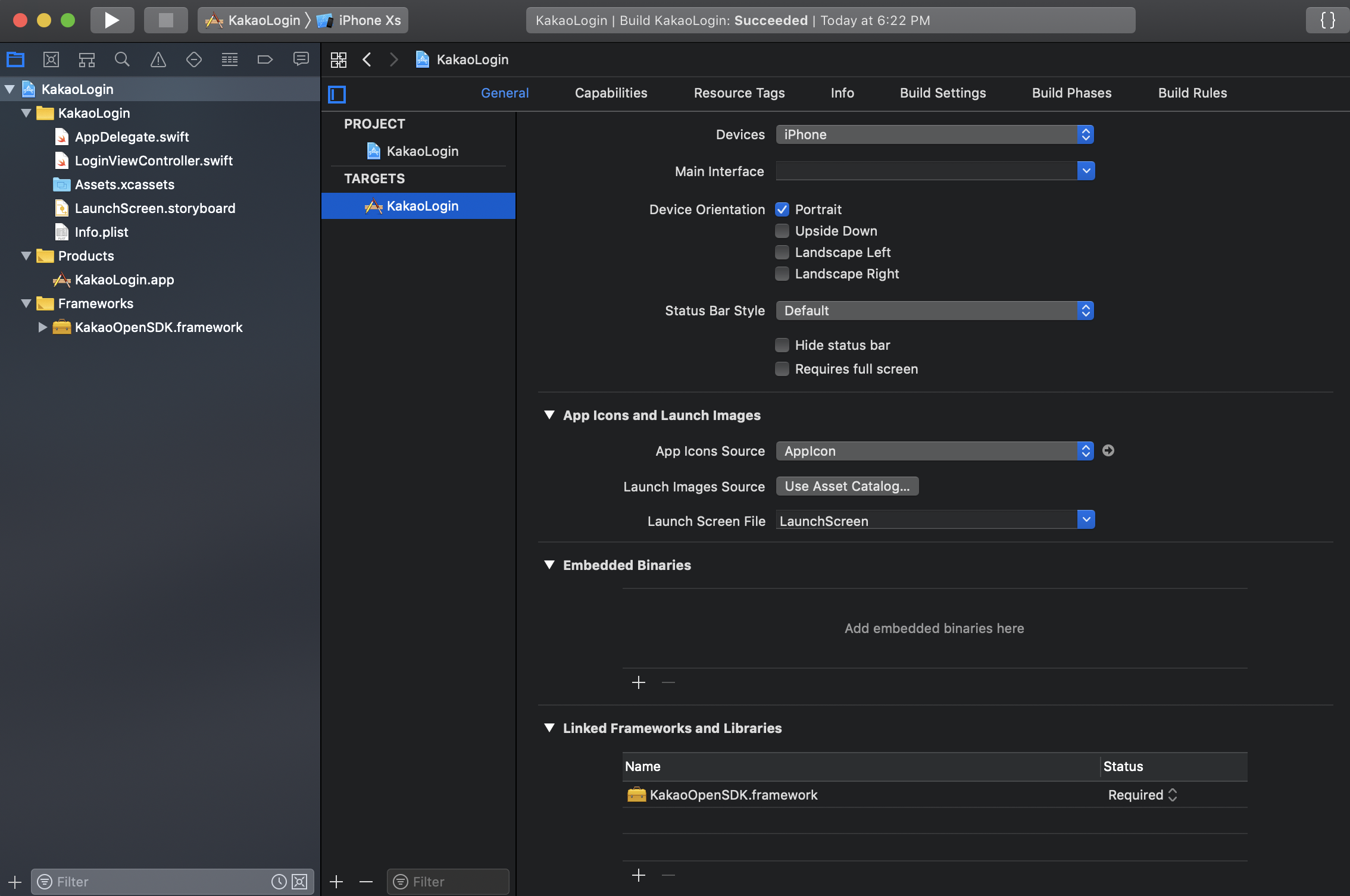Open the Report navigator icon
Image resolution: width=1350 pixels, height=896 pixels.
pyautogui.click(x=301, y=59)
